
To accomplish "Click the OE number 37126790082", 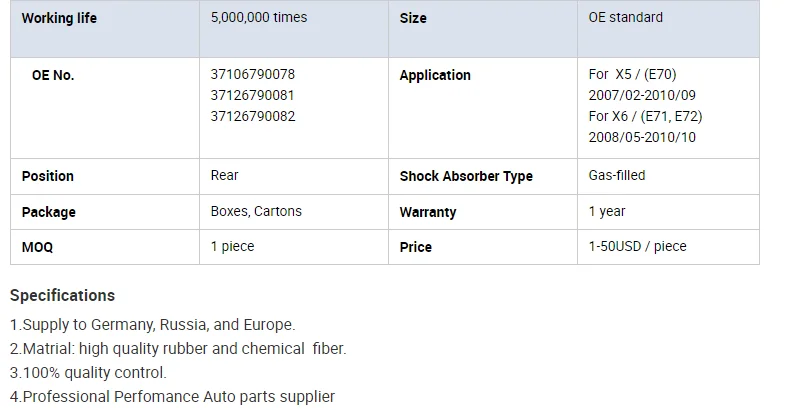I will pos(252,116).
